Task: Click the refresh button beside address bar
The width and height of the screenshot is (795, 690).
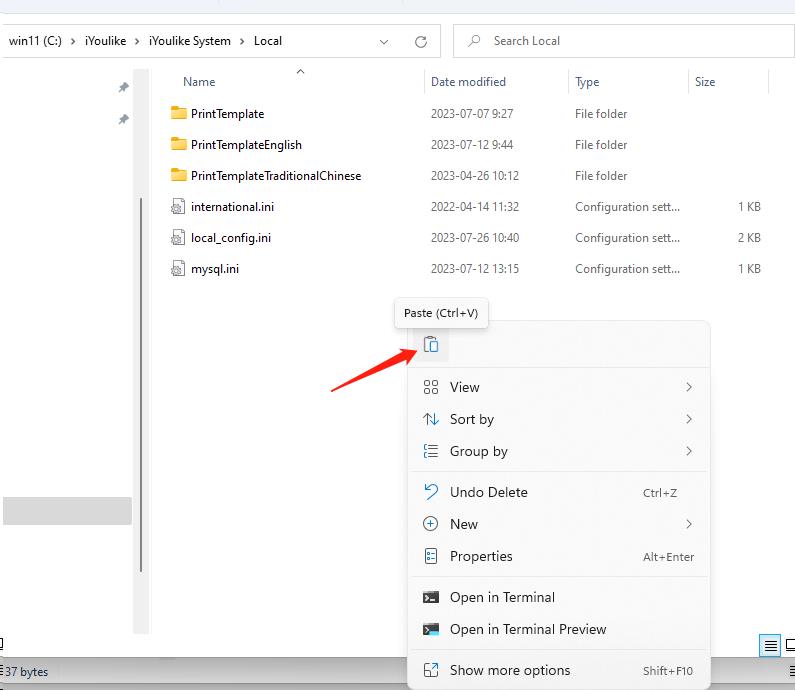Action: pyautogui.click(x=421, y=41)
